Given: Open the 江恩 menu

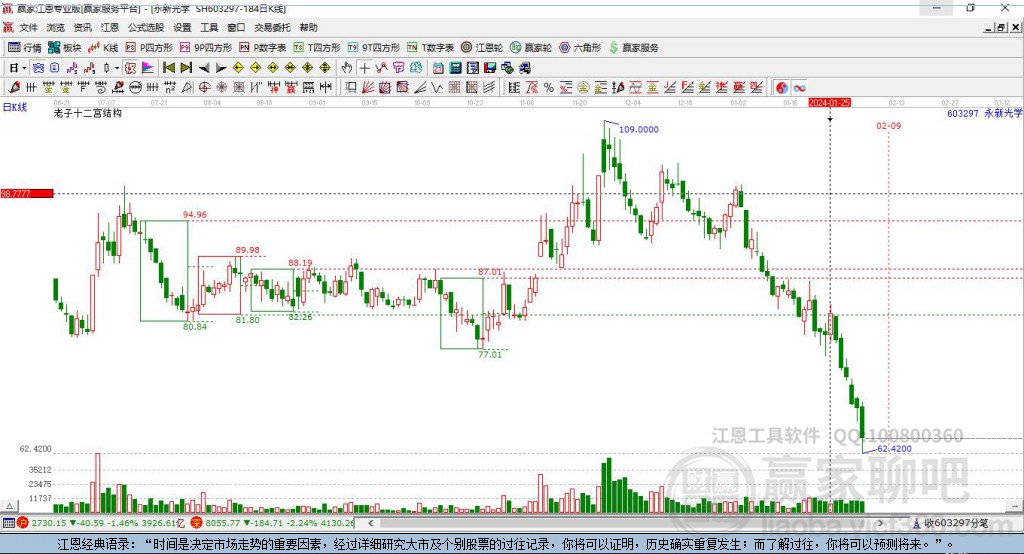Looking at the screenshot, I should pyautogui.click(x=110, y=27).
